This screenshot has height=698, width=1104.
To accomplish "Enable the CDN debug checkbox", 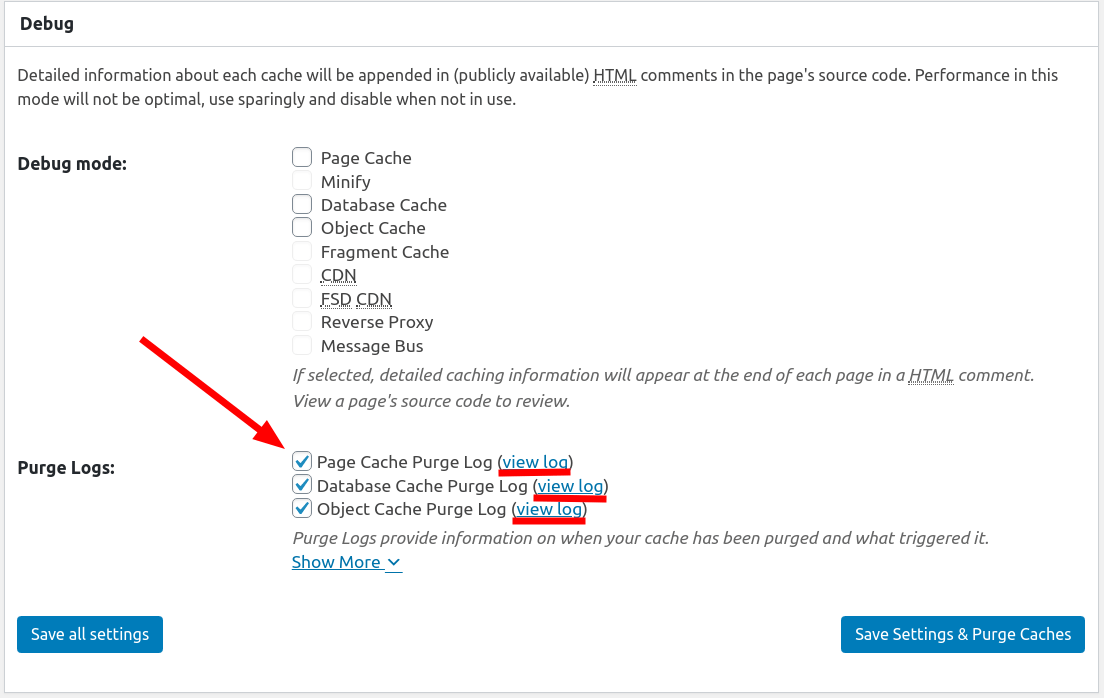I will 302,274.
